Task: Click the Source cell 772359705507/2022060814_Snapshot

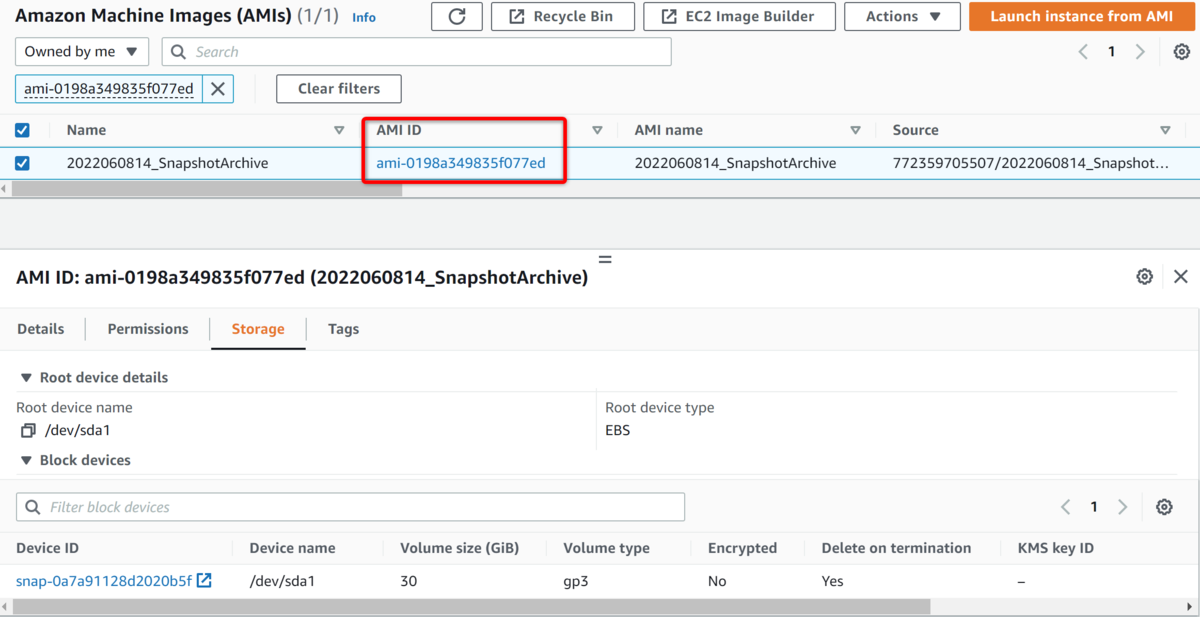Action: pos(1030,163)
